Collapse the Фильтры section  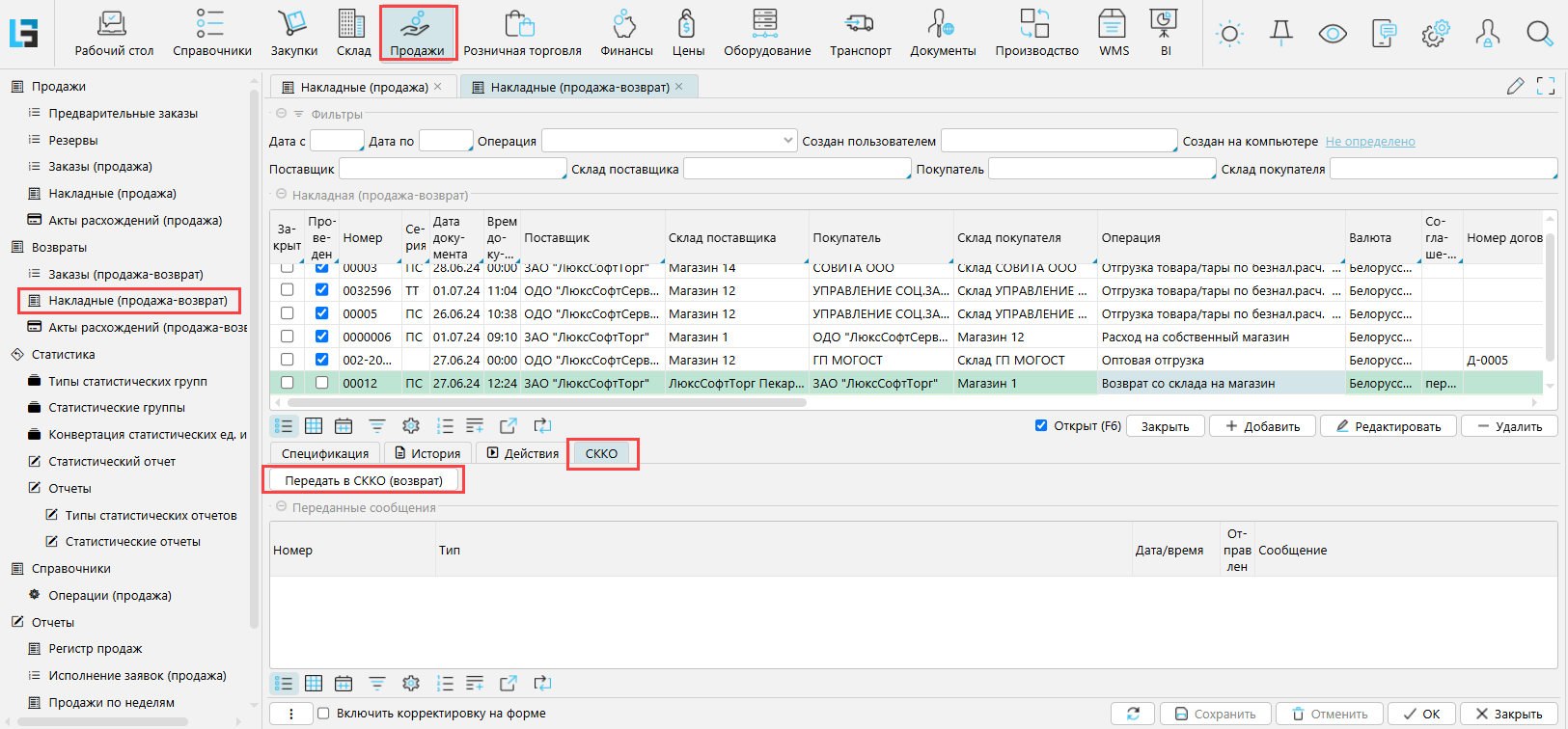pos(282,114)
